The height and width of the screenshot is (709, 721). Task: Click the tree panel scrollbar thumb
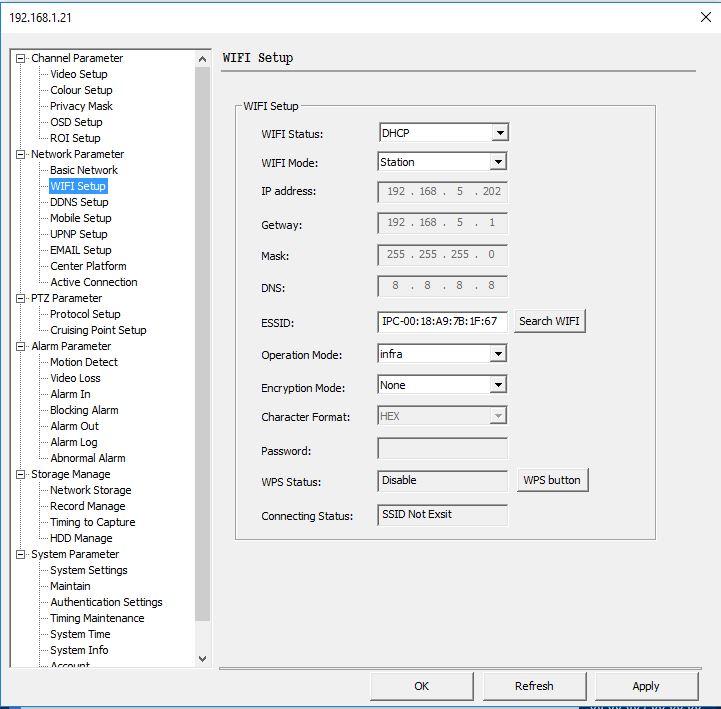coord(202,344)
